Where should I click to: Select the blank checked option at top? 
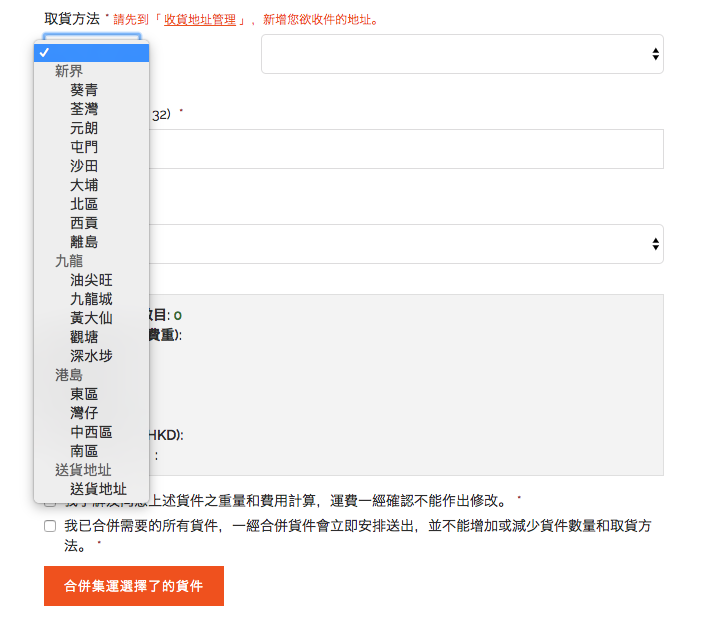click(x=91, y=52)
